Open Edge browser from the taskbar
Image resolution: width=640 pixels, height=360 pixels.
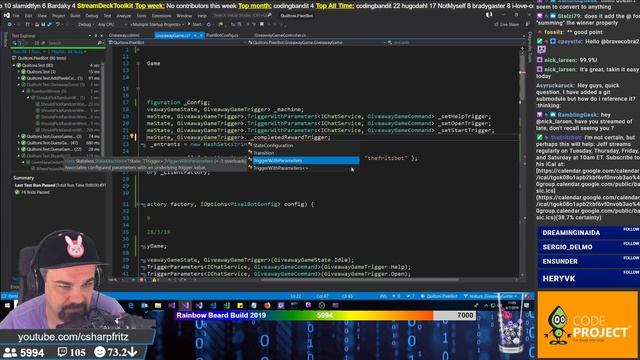[x=131, y=305]
